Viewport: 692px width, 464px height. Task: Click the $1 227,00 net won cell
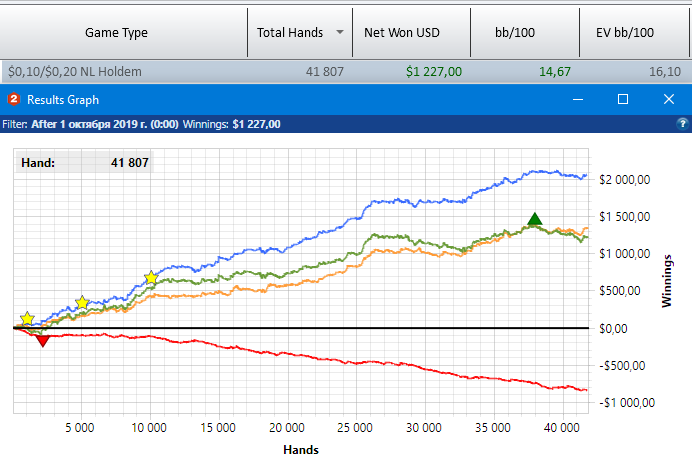point(434,72)
